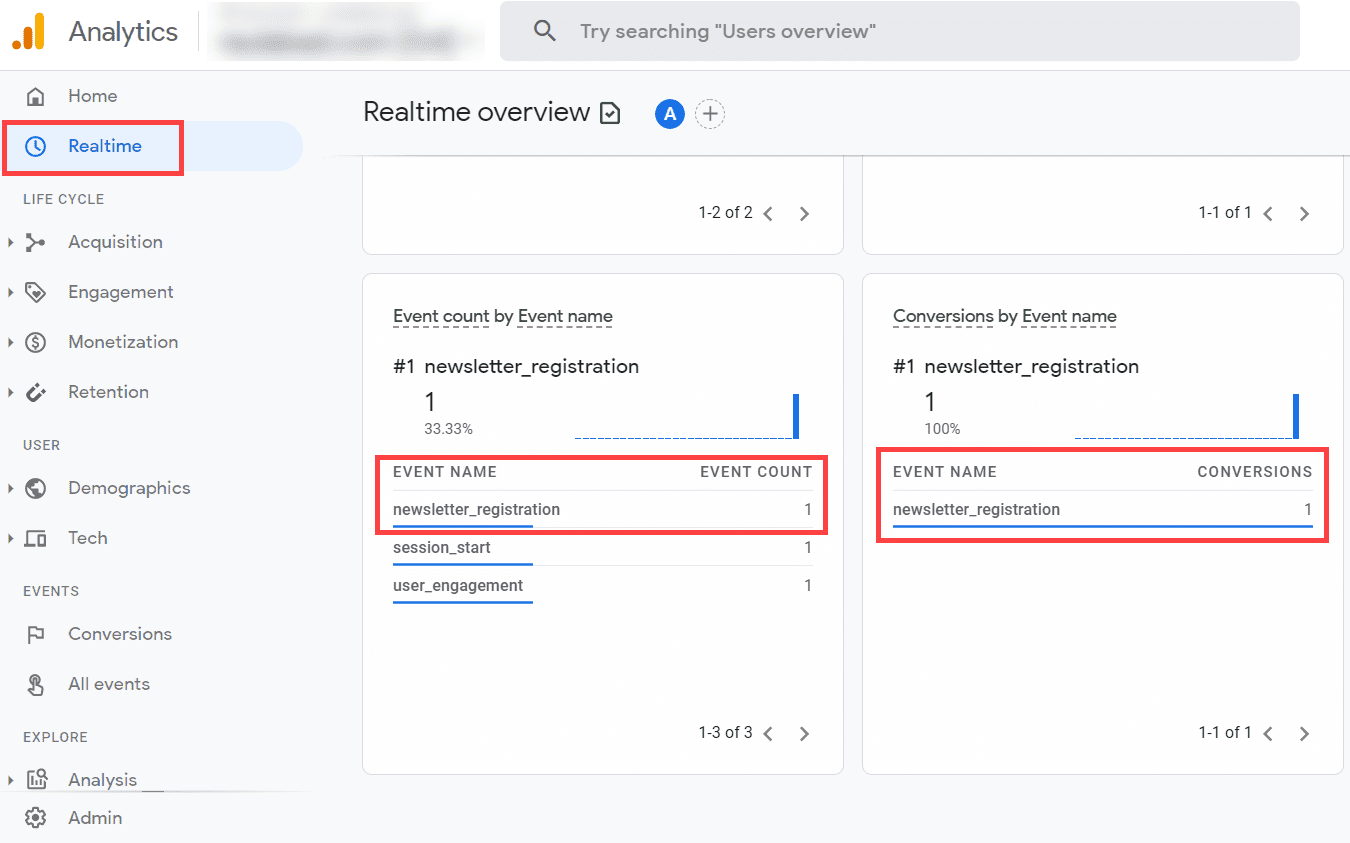The height and width of the screenshot is (843, 1350).
Task: Click the Admin gear icon
Action: 35,818
